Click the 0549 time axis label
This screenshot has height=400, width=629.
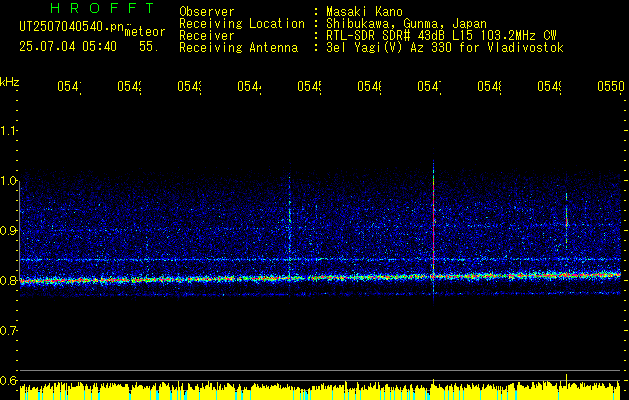point(550,86)
